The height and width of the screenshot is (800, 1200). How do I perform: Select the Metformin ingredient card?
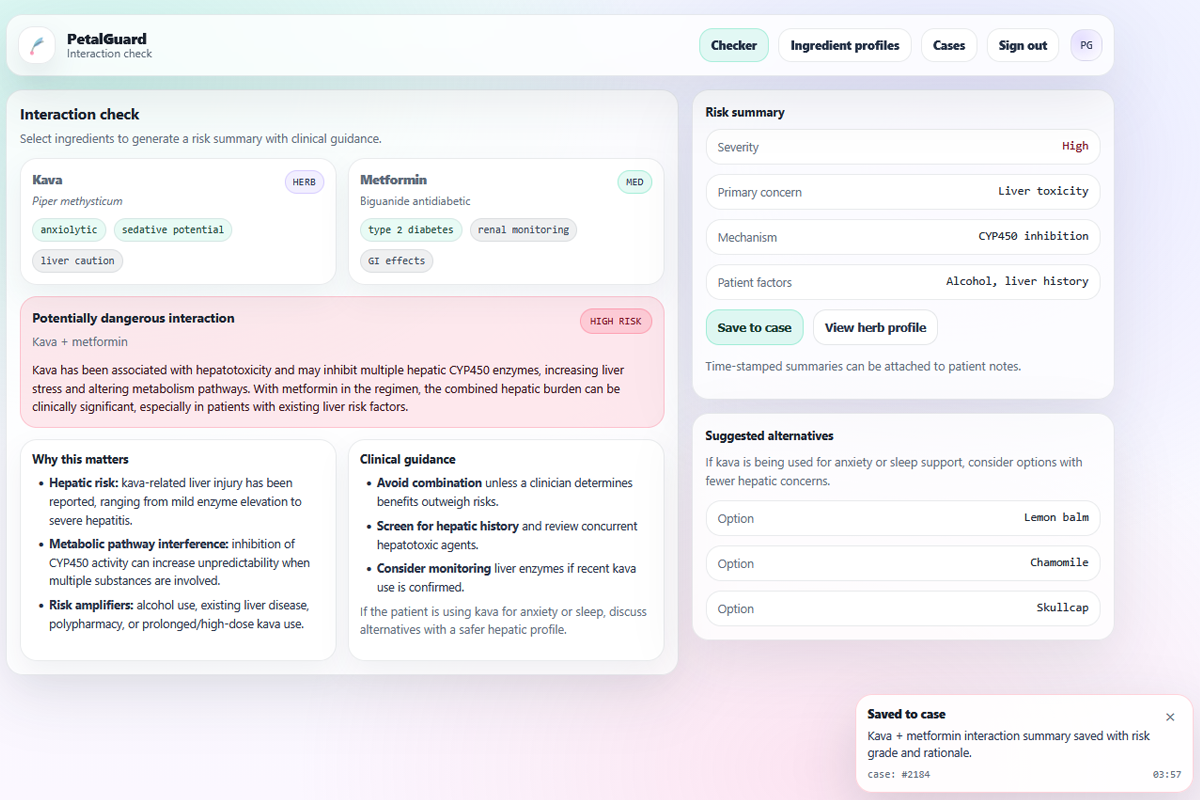tap(505, 221)
